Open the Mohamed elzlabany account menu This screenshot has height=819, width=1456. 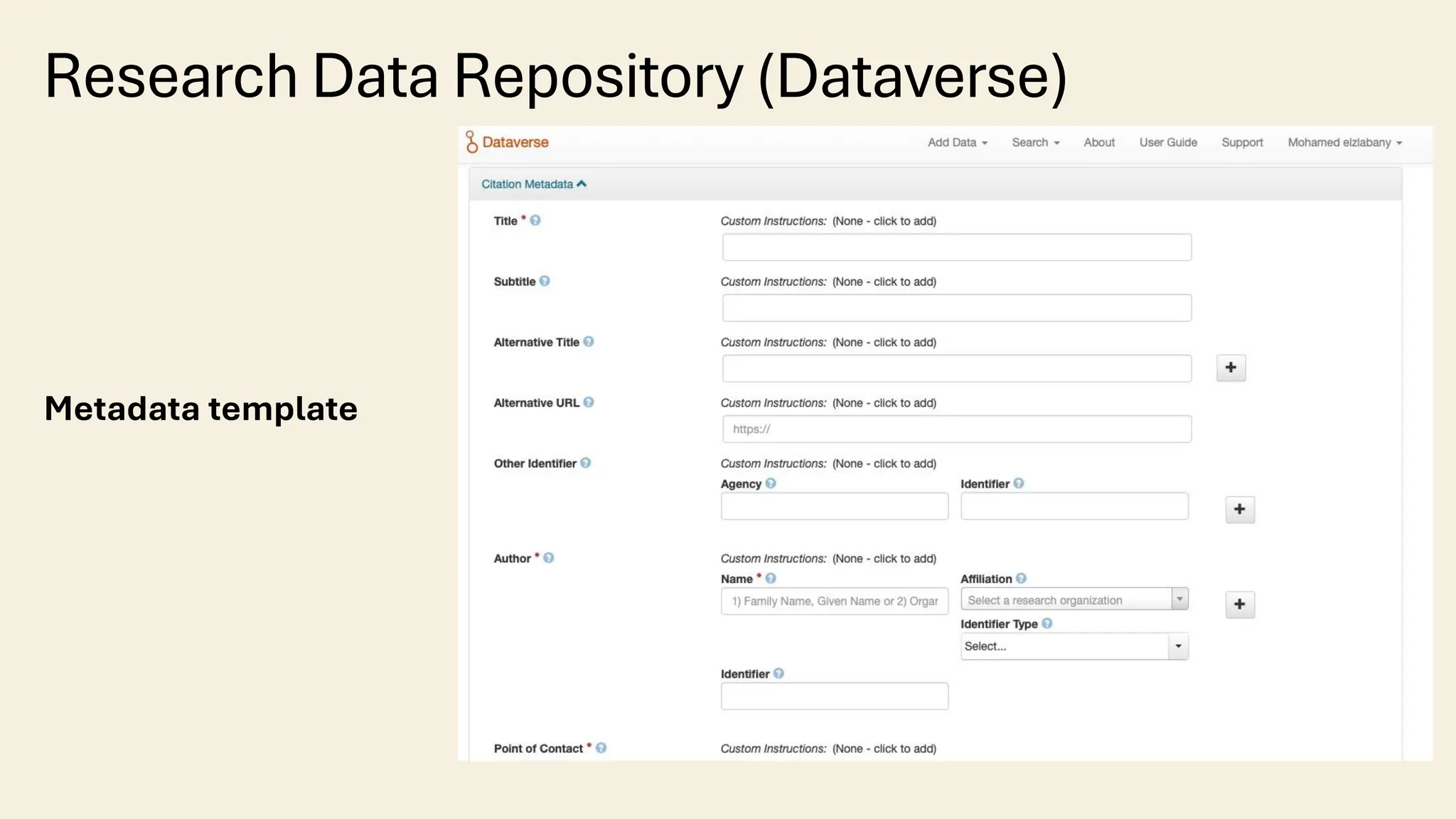(1345, 142)
